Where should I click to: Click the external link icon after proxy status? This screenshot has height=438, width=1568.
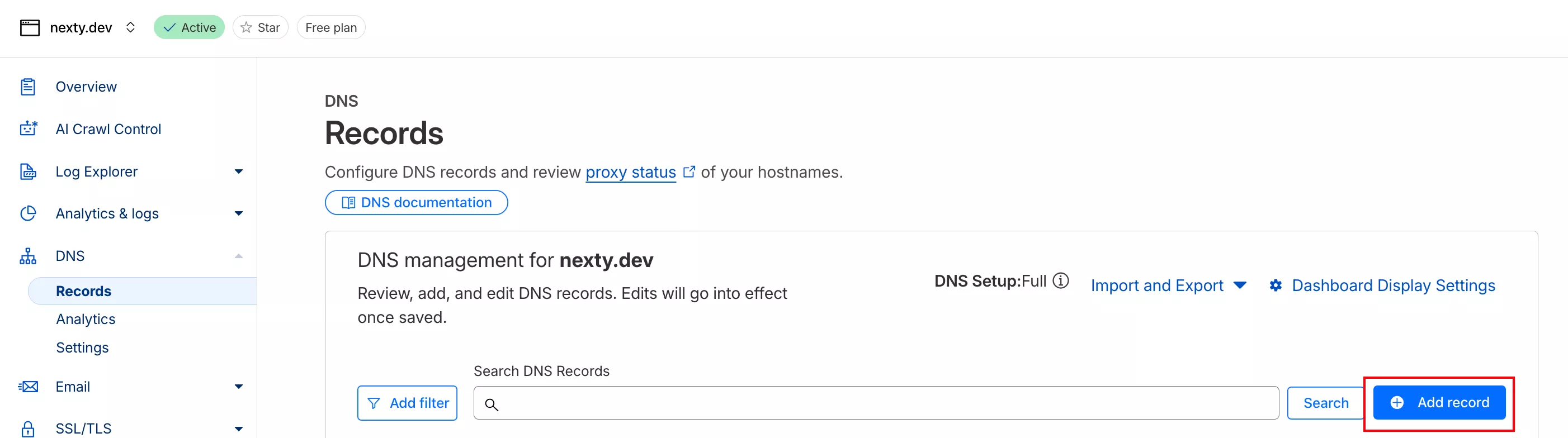689,172
